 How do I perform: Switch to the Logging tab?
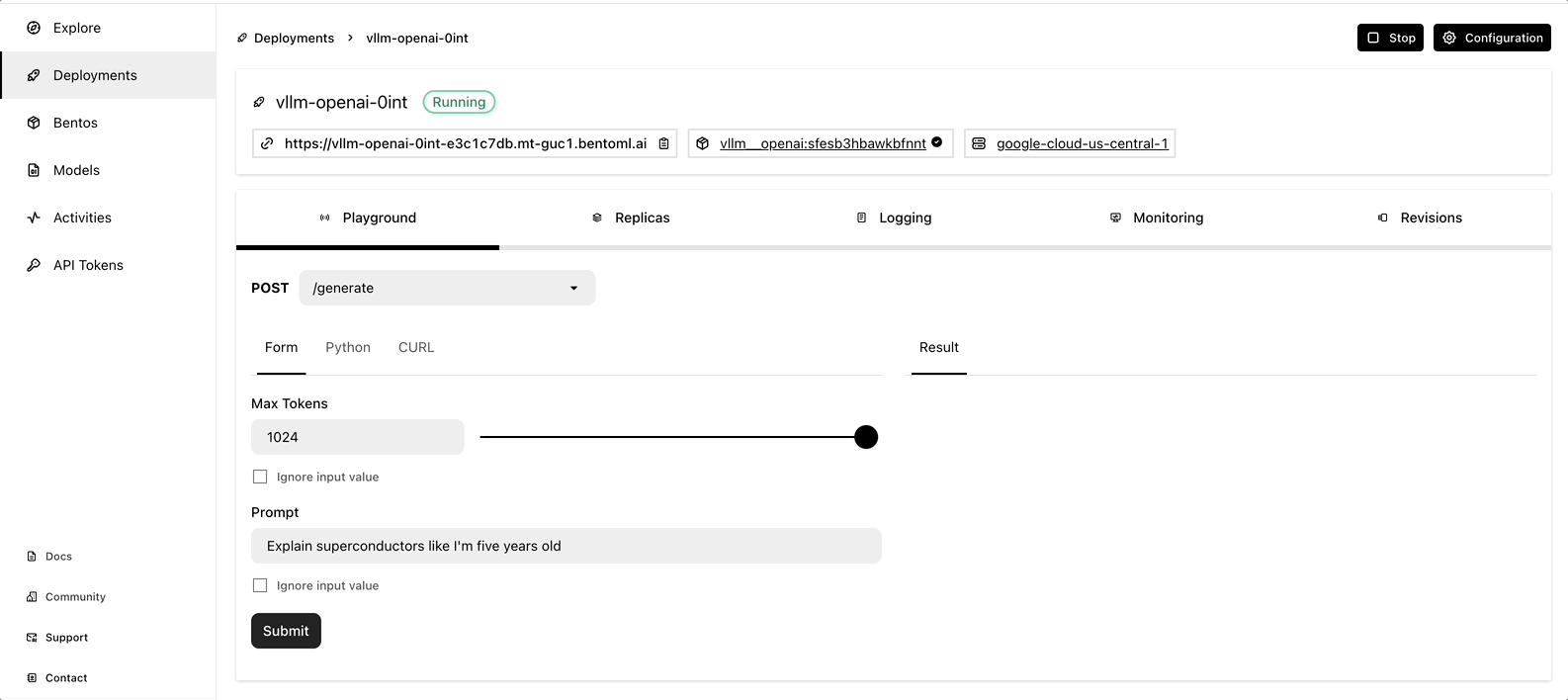click(x=894, y=218)
